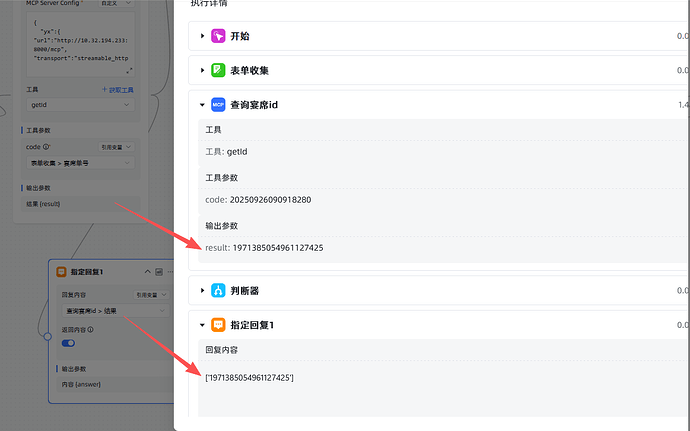This screenshot has width=690, height=431.
Task: Toggle the 返回内容 switch
Action: tap(69, 343)
